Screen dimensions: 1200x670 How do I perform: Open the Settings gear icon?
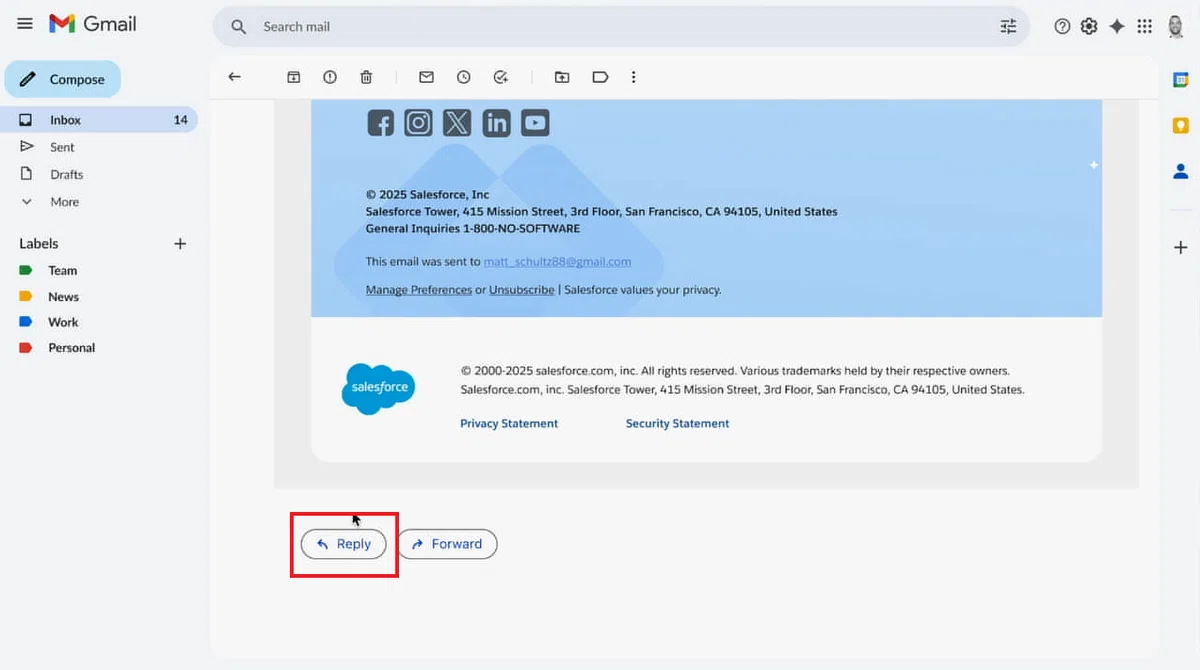(1089, 27)
